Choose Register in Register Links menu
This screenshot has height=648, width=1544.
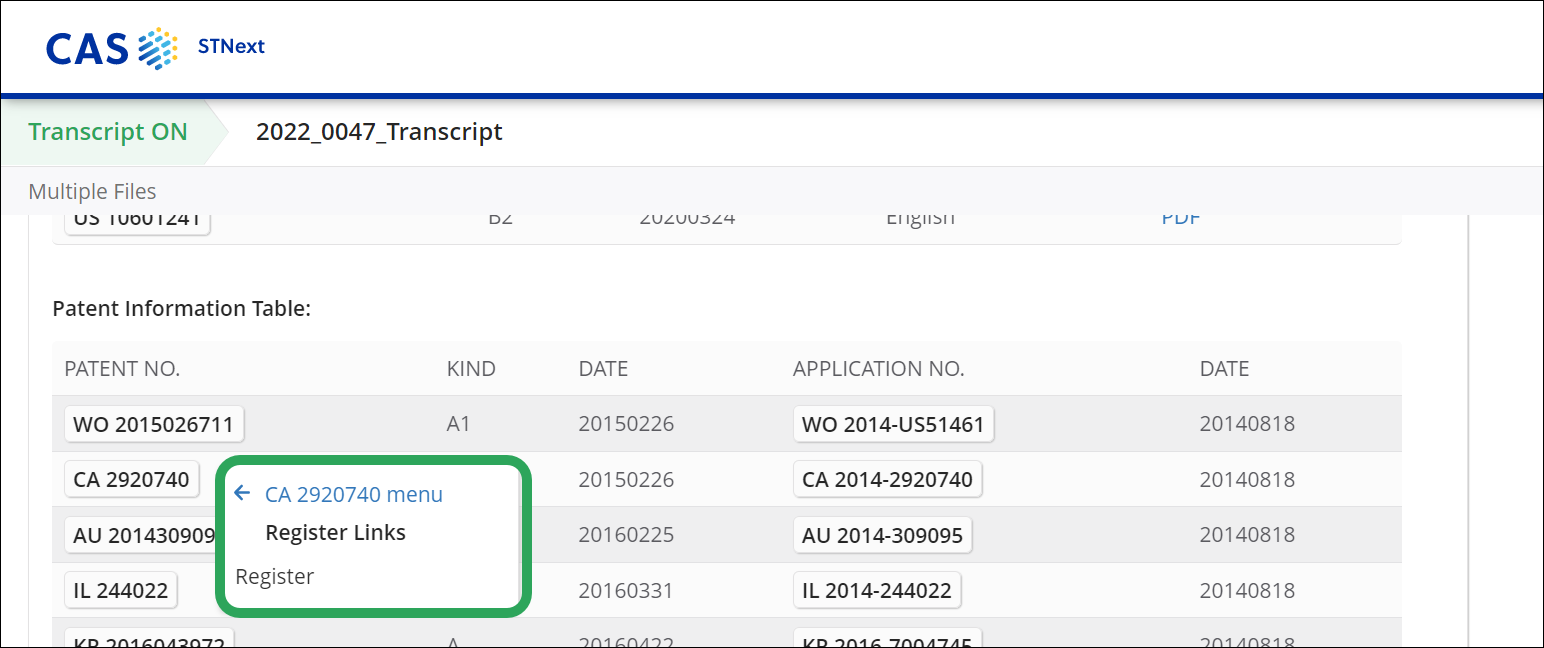click(274, 577)
